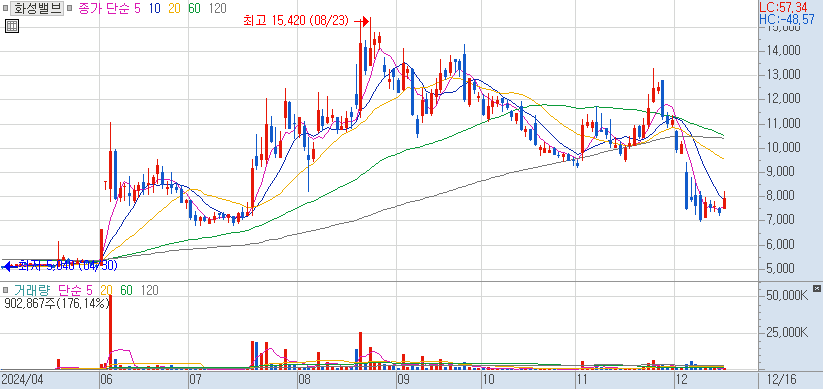Select the price 60-day moving average label
Viewport: 823px width, 389px height.
[x=195, y=8]
